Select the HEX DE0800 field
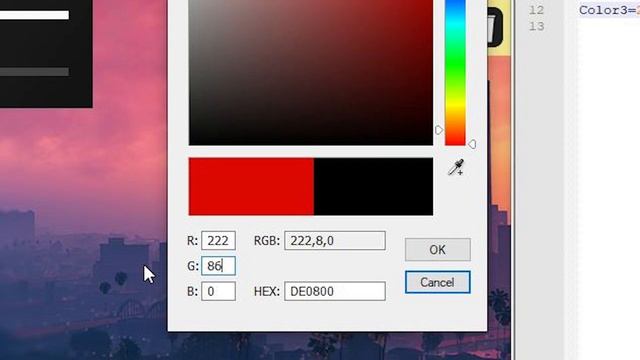640x360 pixels. [335, 291]
